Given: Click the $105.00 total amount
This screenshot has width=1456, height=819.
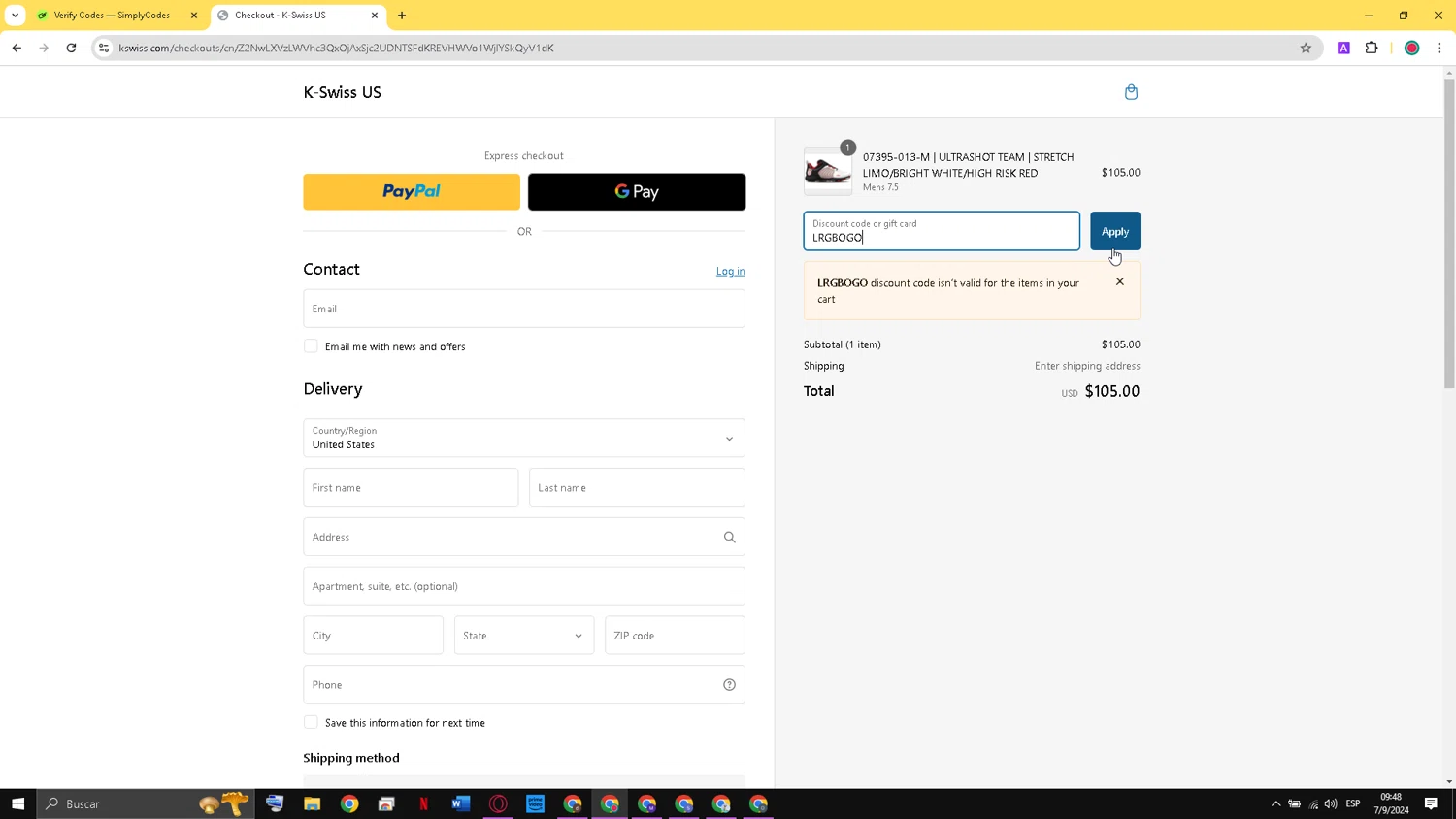Looking at the screenshot, I should coord(1112,391).
